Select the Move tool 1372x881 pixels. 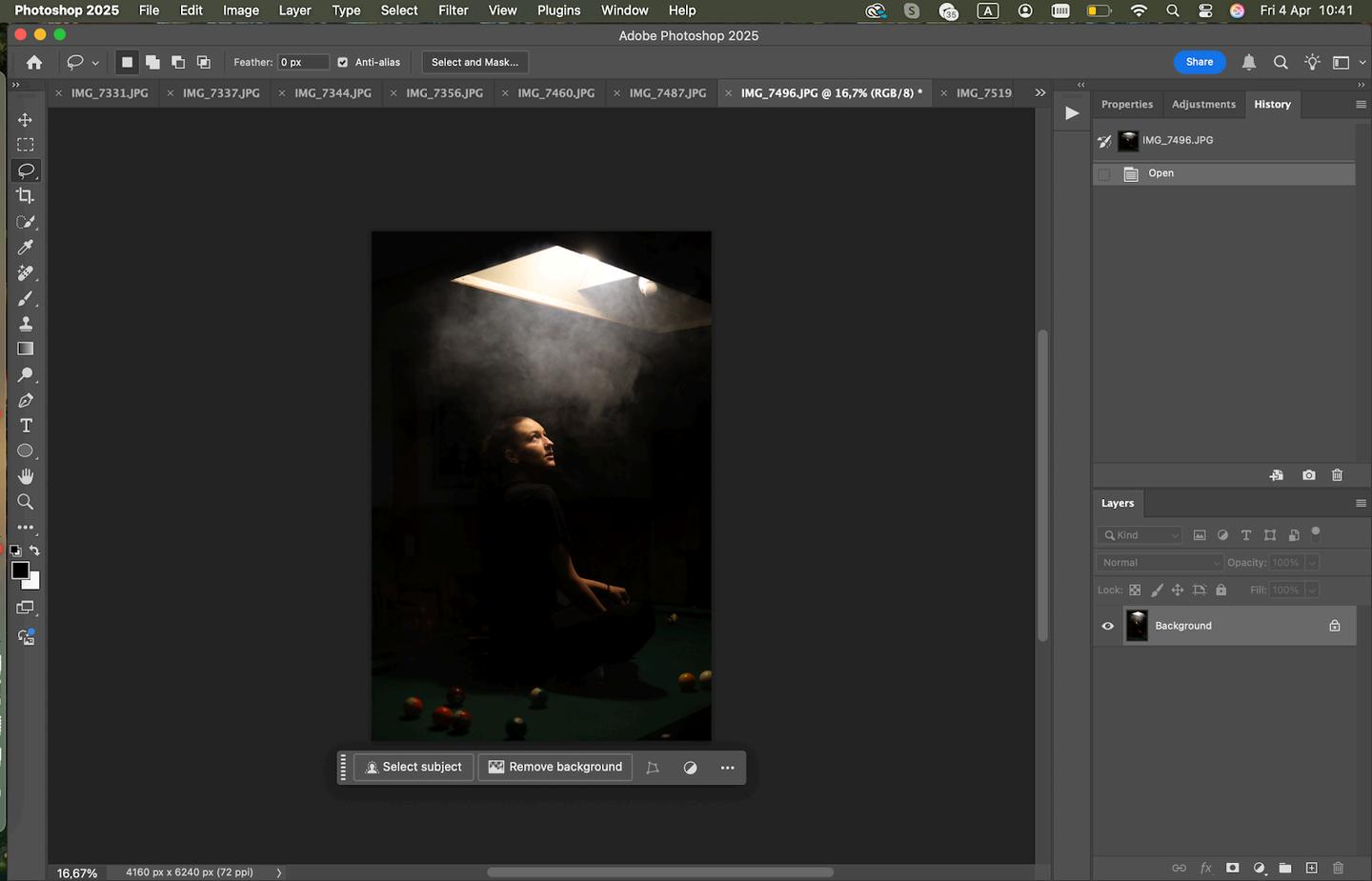[x=26, y=119]
